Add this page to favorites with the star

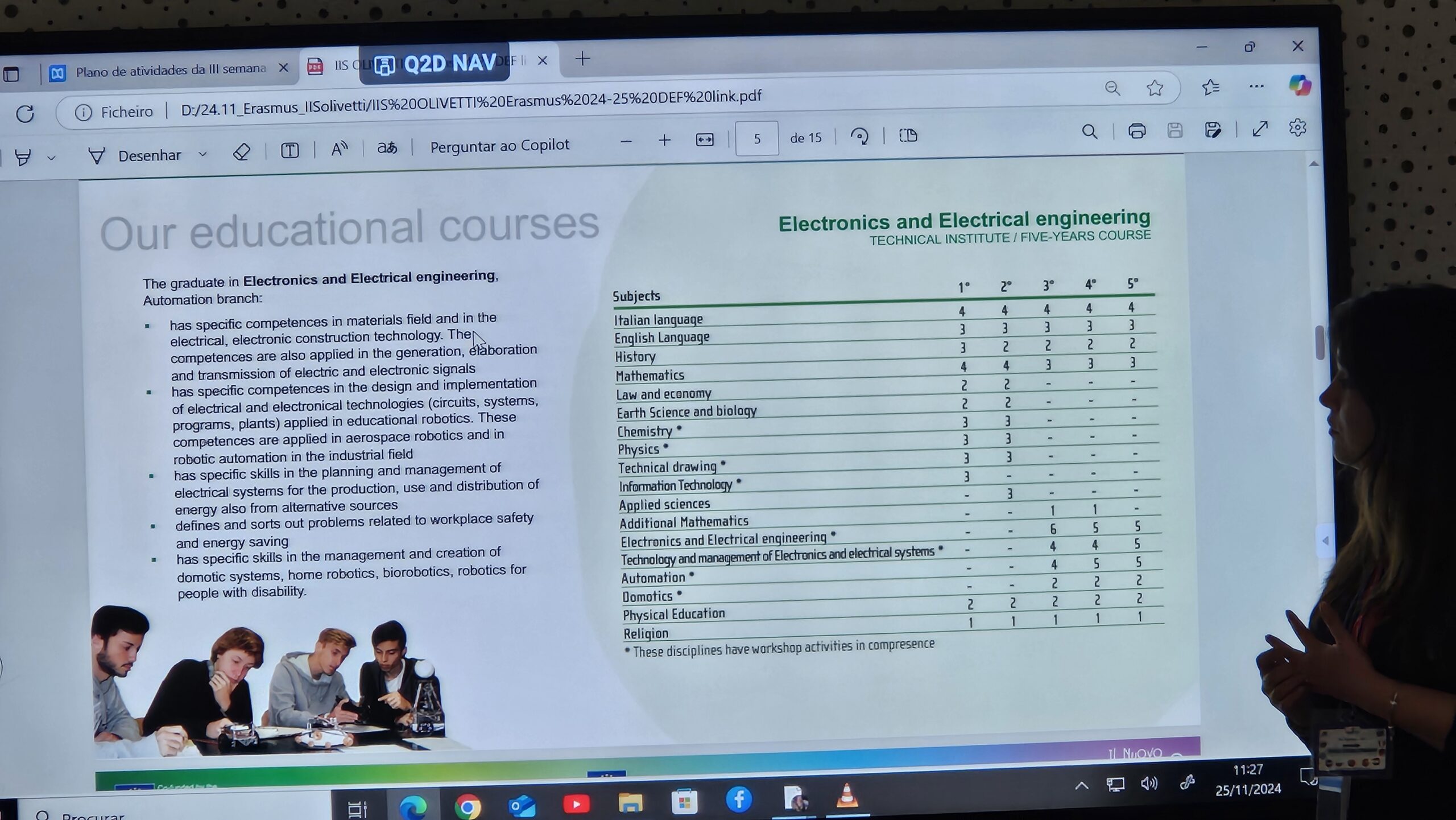pyautogui.click(x=1155, y=88)
